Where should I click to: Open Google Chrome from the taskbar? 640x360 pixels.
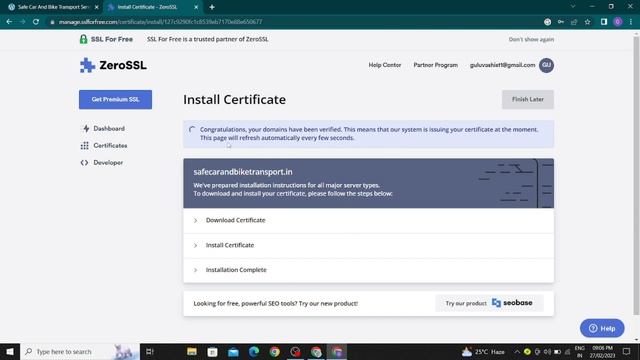275,351
